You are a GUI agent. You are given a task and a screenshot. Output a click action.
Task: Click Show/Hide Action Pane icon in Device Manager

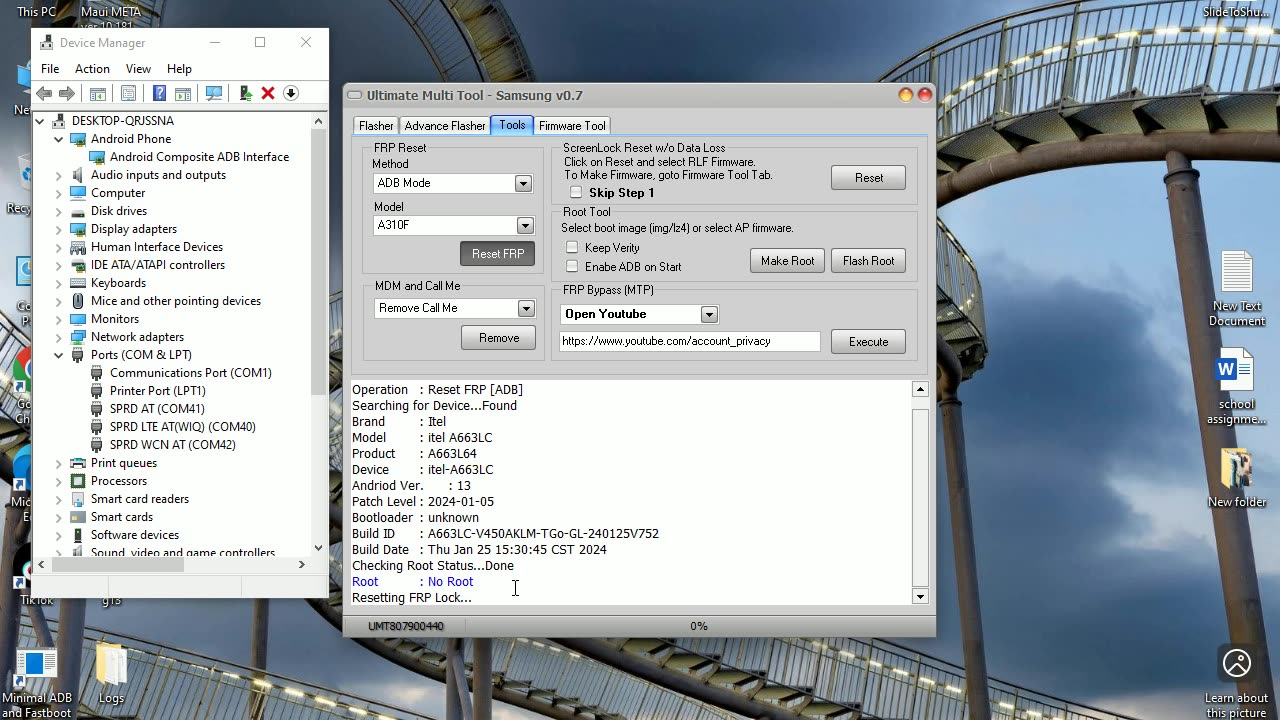[183, 93]
